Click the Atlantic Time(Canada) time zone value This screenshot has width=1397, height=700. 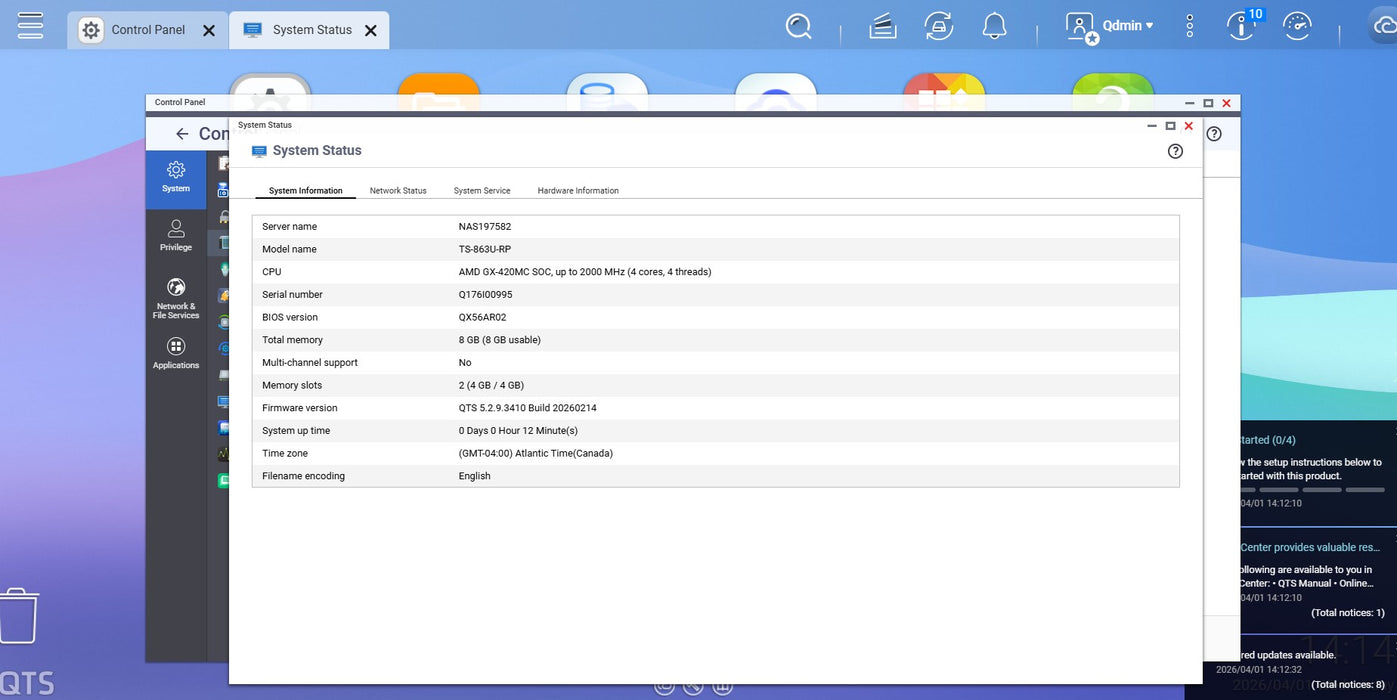[x=536, y=453]
